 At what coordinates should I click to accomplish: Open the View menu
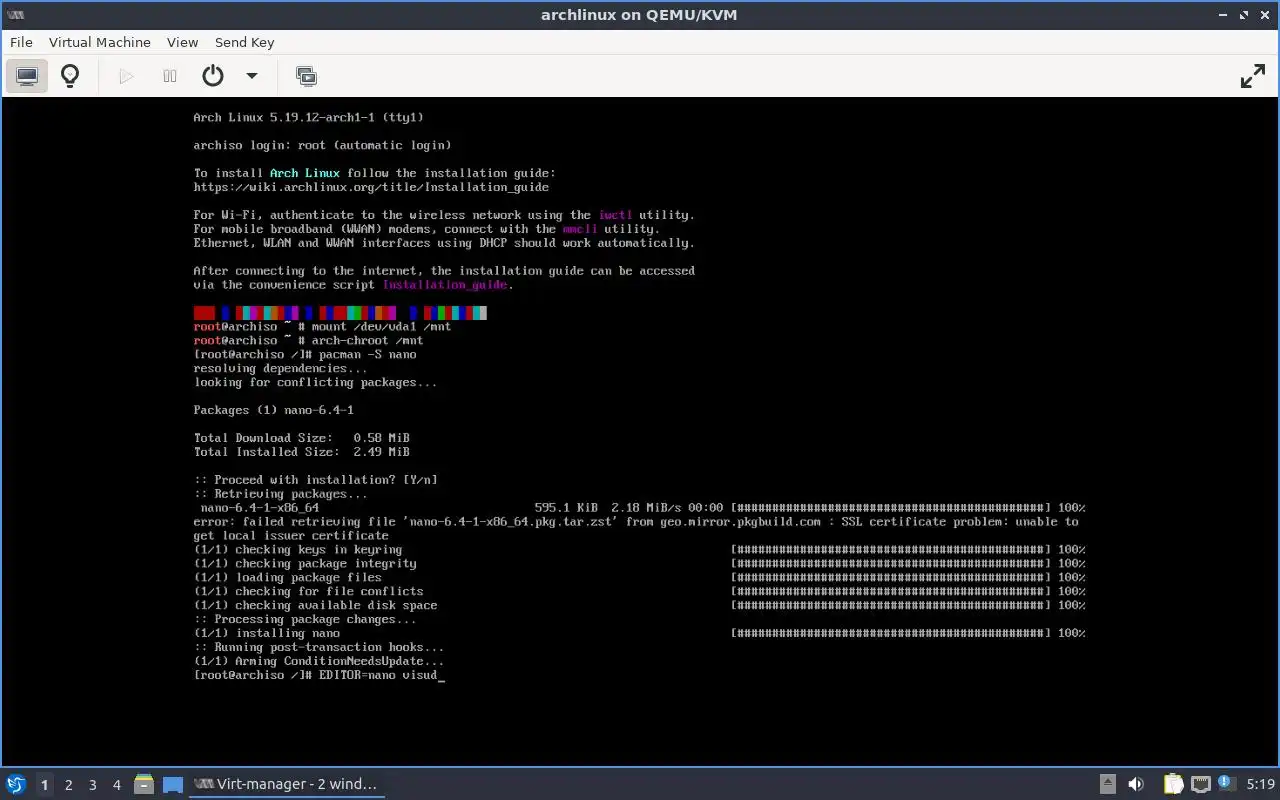pos(183,42)
